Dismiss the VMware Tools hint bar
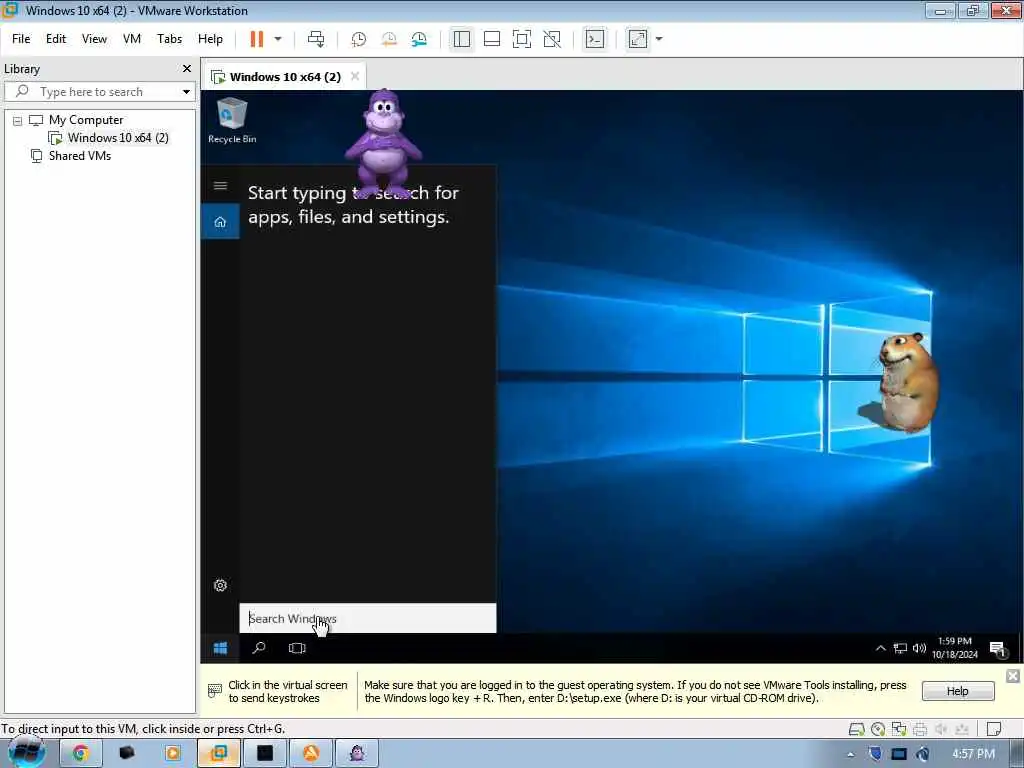This screenshot has height=768, width=1024. point(1013,676)
